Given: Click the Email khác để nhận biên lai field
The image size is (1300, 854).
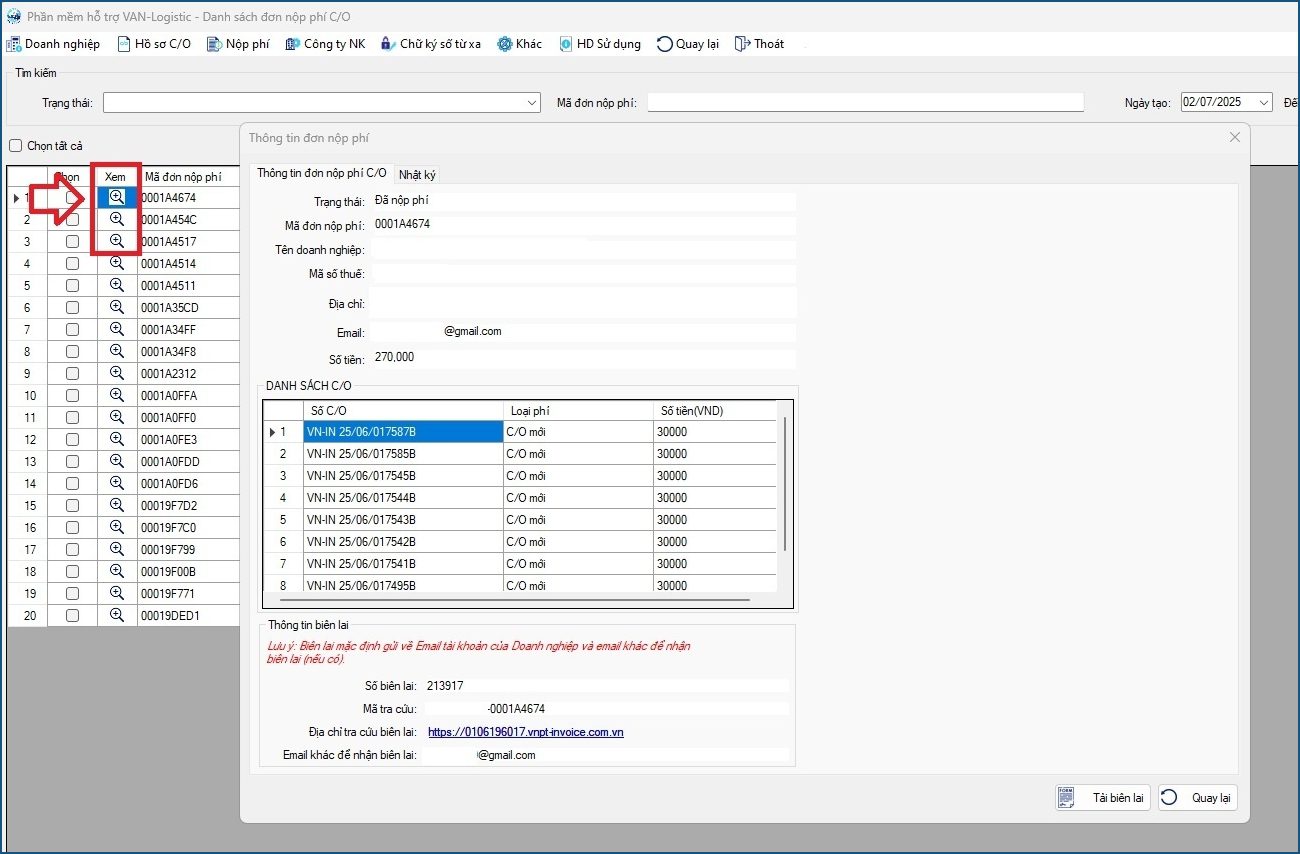Looking at the screenshot, I should [x=605, y=755].
